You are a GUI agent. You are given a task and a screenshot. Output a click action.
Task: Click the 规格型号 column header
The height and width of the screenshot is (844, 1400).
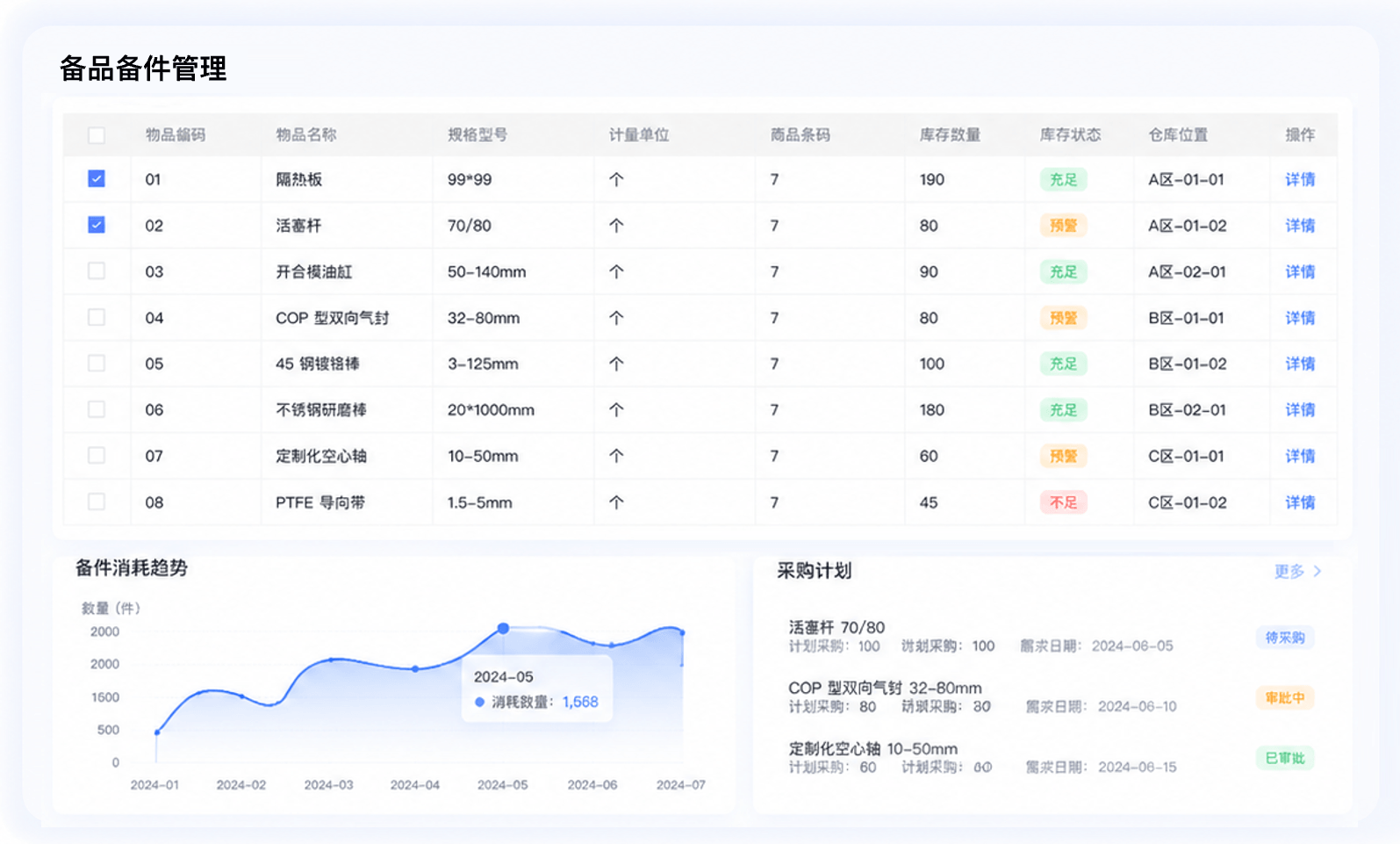pyautogui.click(x=477, y=135)
